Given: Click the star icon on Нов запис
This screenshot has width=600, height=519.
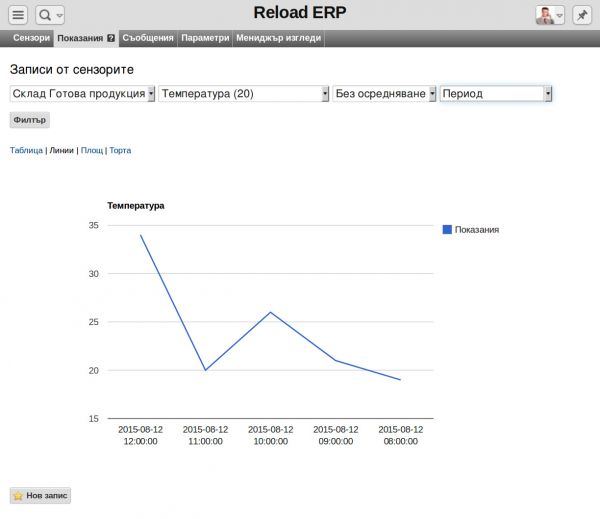Looking at the screenshot, I should click(18, 496).
